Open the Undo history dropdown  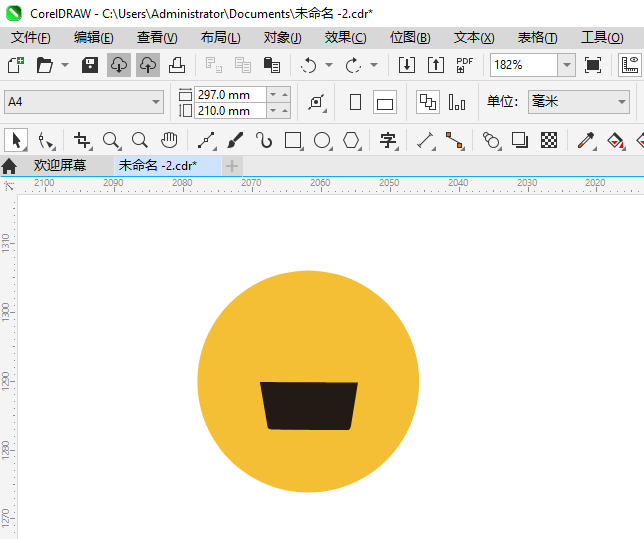coord(329,65)
